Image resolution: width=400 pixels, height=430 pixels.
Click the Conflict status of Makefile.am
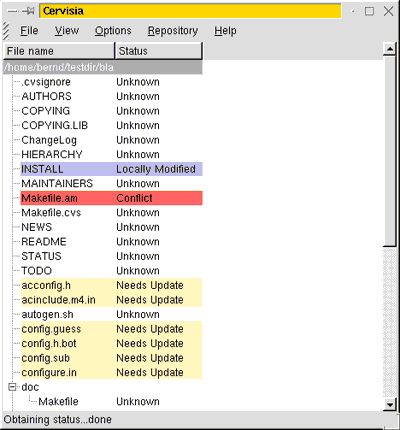click(x=134, y=198)
